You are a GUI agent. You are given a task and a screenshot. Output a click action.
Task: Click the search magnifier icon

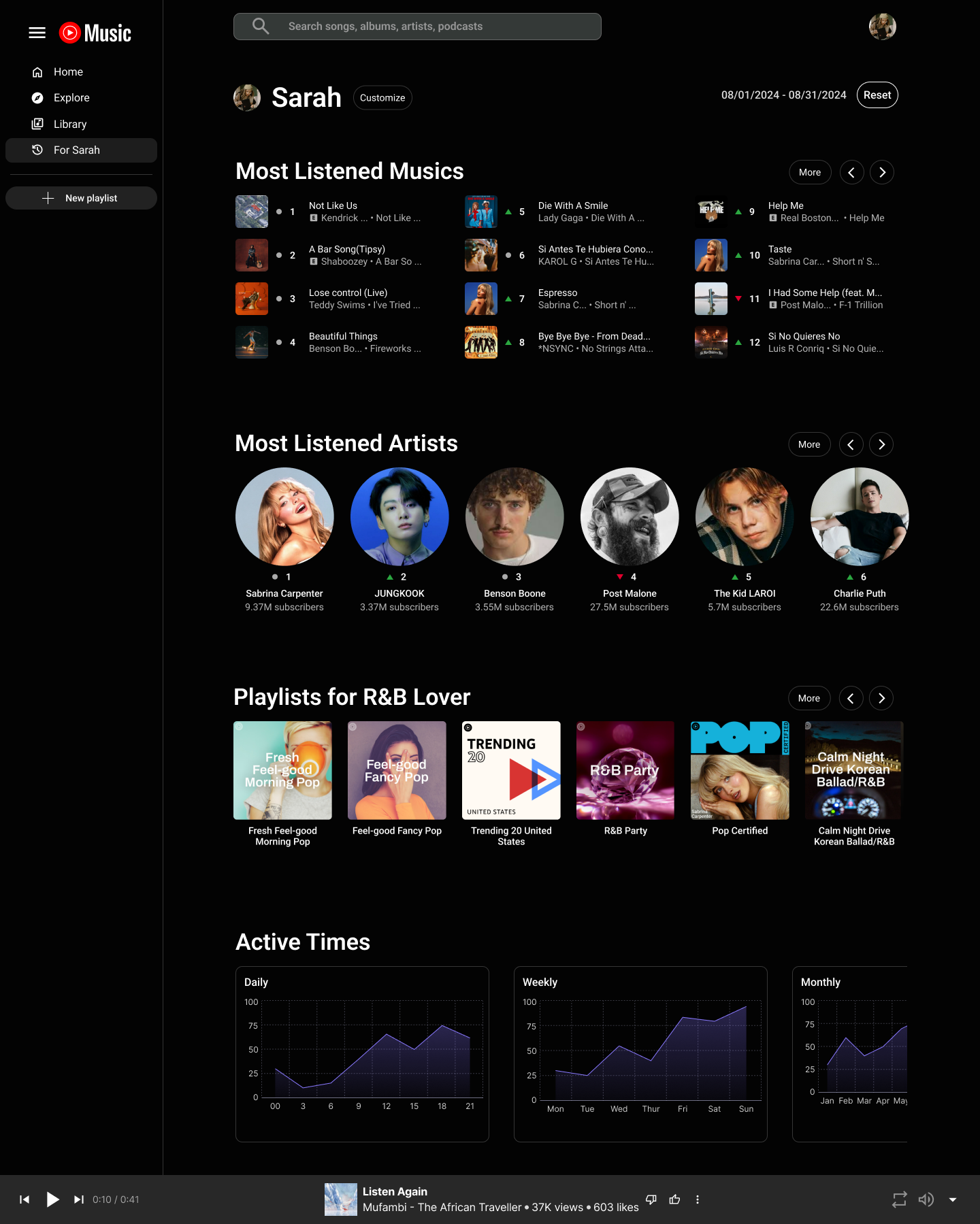click(x=261, y=26)
